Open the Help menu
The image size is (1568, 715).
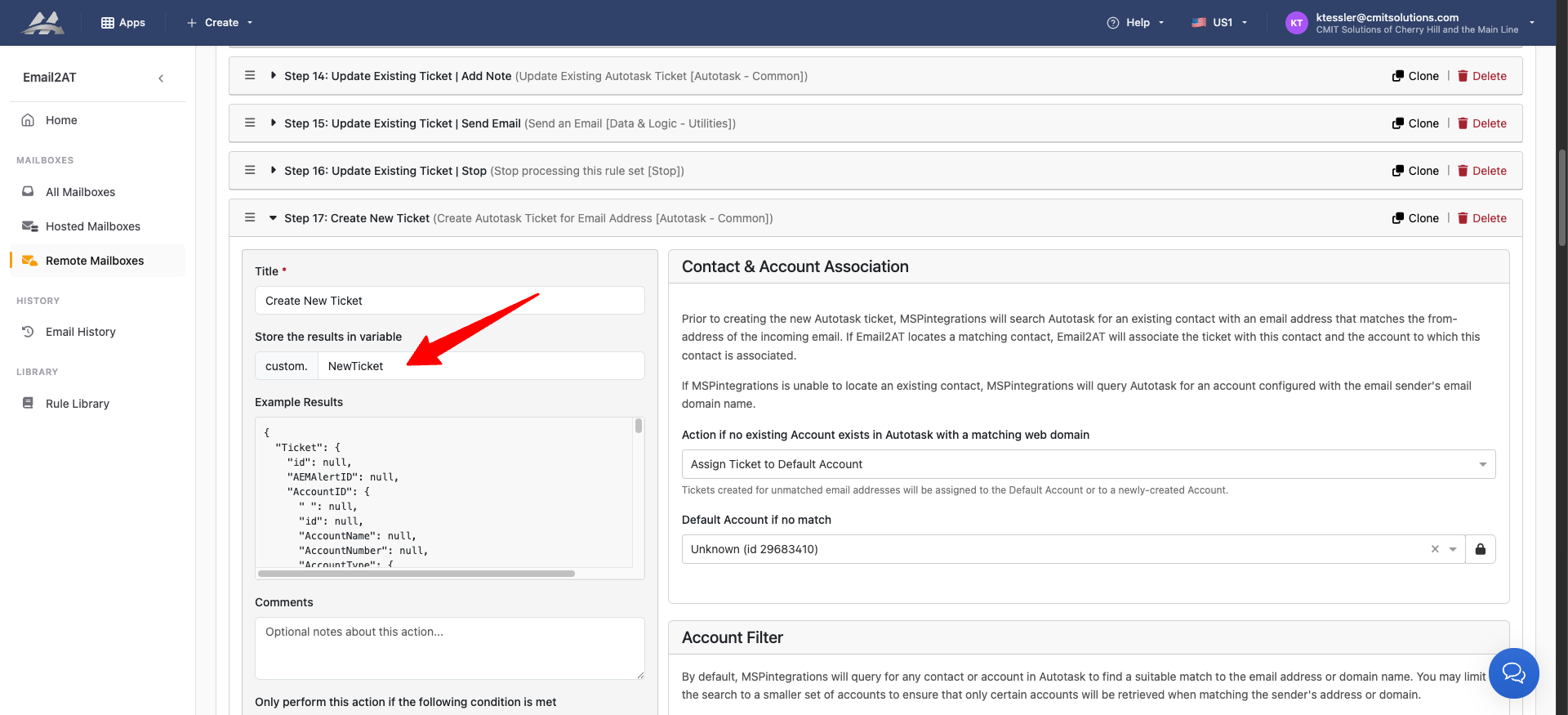click(1135, 23)
